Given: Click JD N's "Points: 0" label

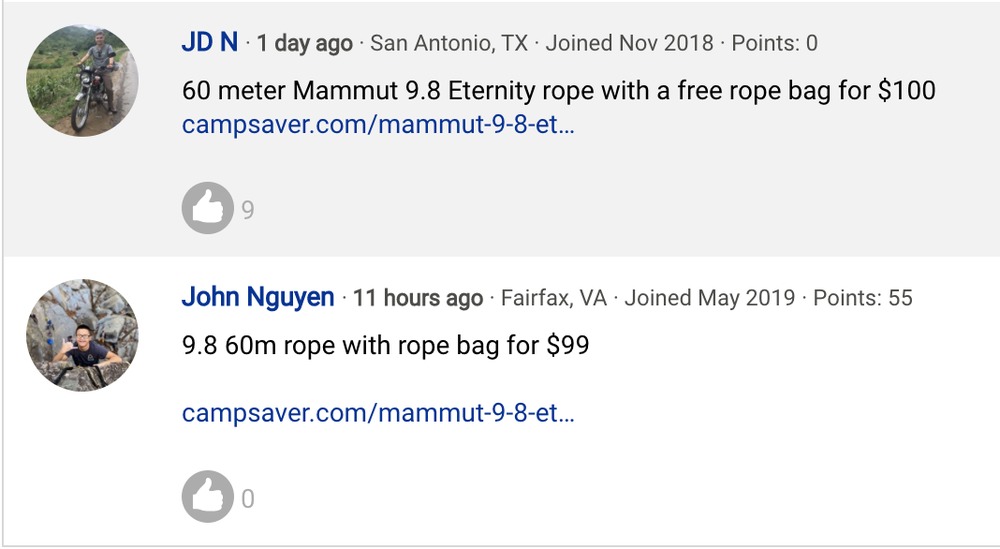Looking at the screenshot, I should pos(774,44).
